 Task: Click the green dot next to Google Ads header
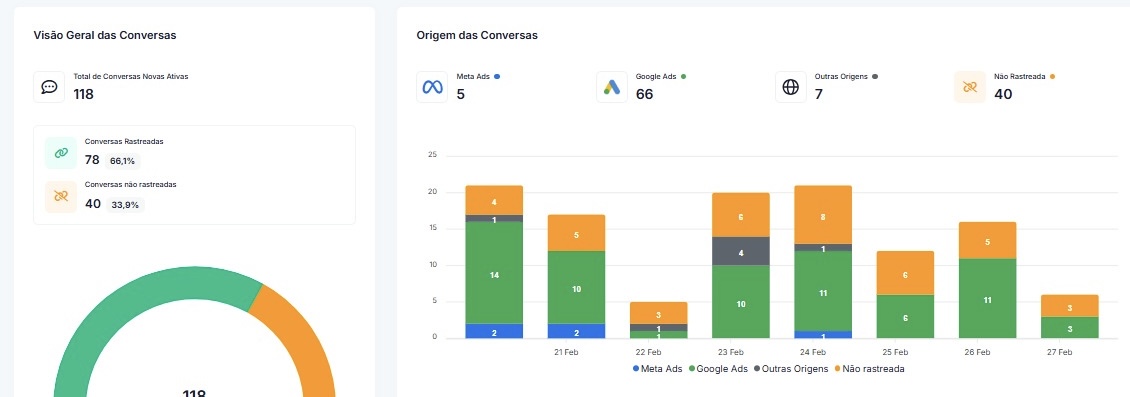[683, 76]
